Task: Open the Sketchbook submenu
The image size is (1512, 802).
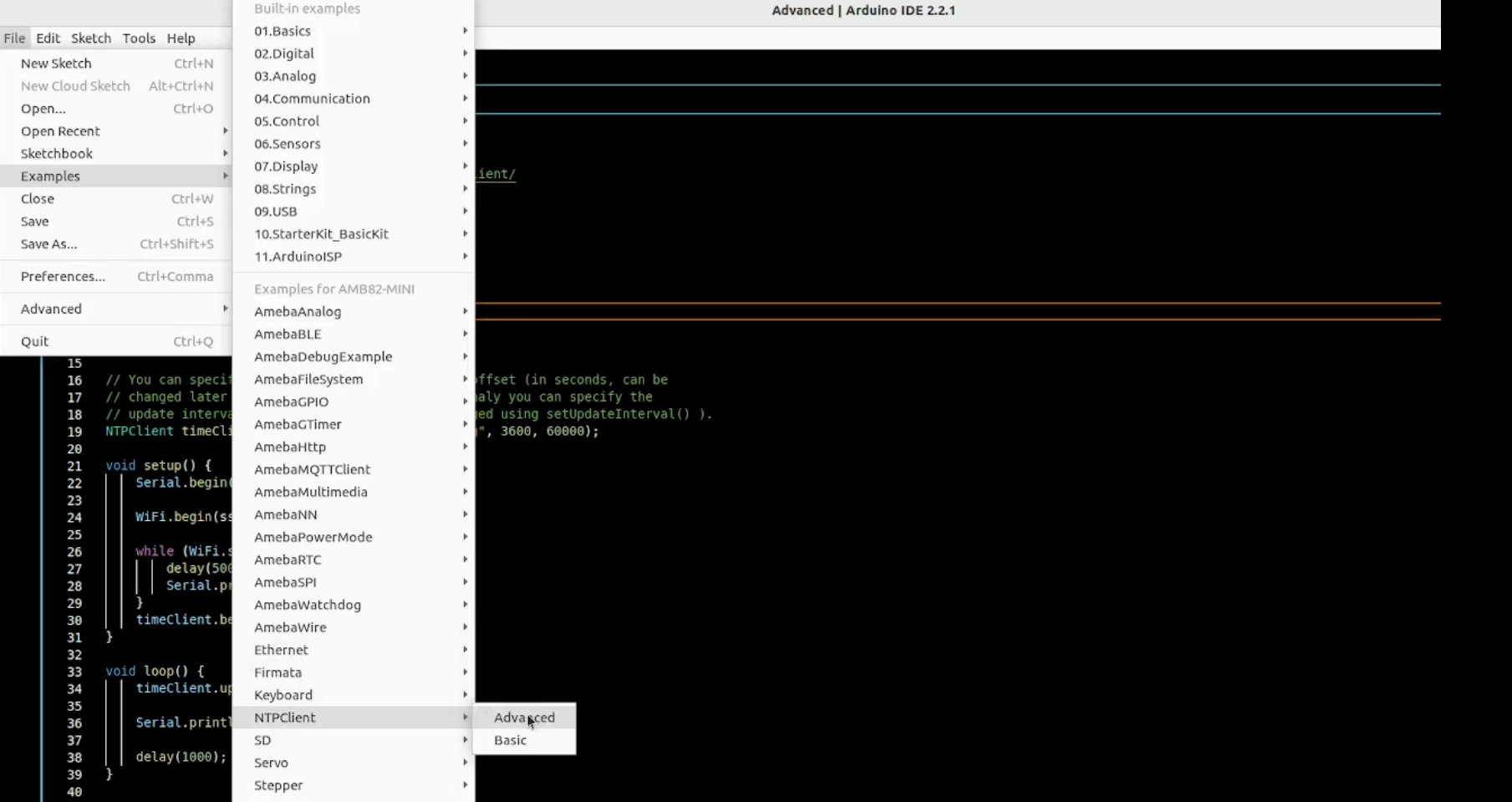Action: point(57,154)
